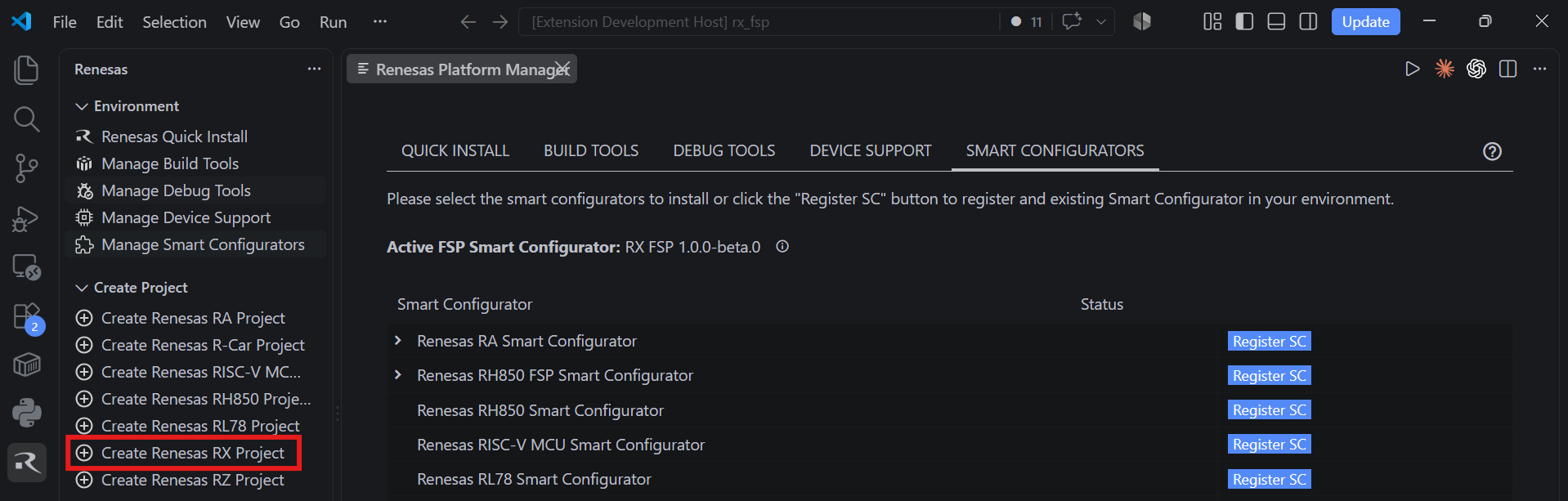Open Customize Layout icon
1568x501 pixels.
1212,22
